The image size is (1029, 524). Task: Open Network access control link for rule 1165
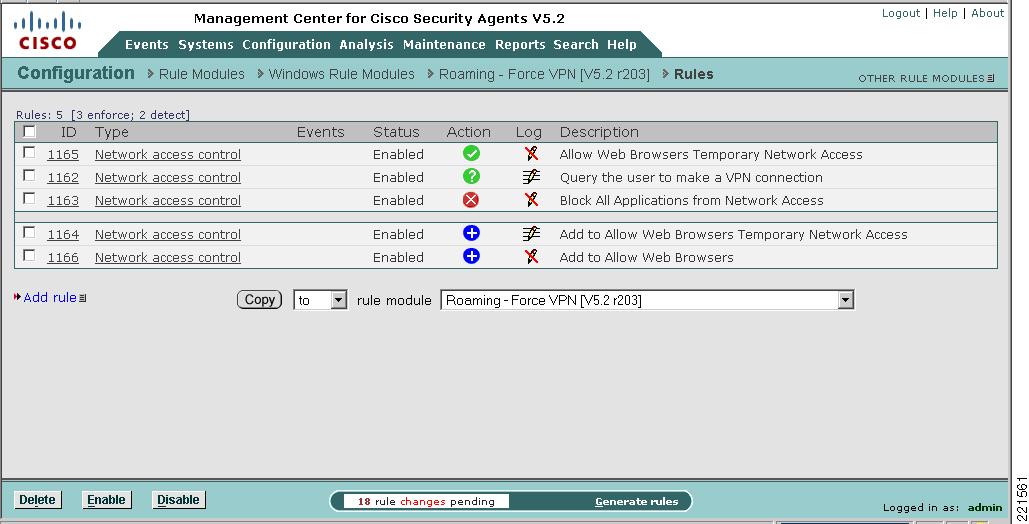[168, 154]
